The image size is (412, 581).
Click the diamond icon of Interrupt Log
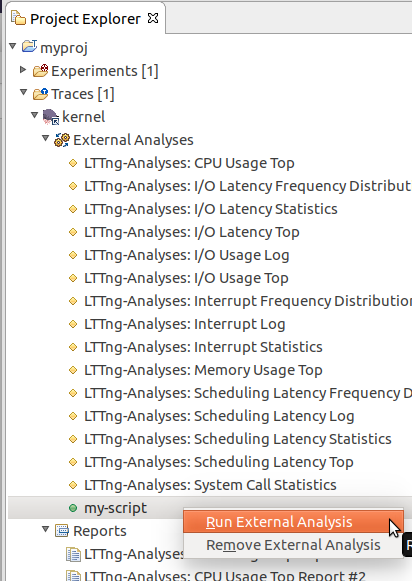(x=73, y=324)
